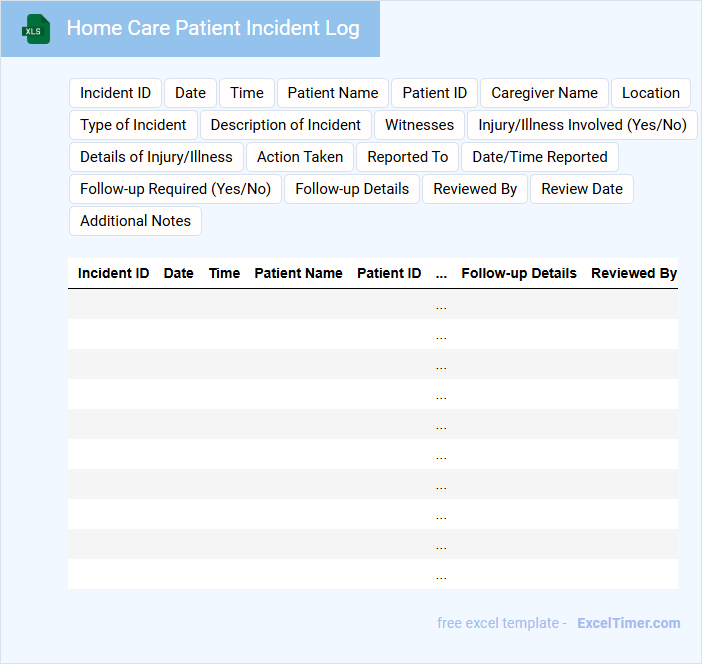
Task: Select the Action Taken tag
Action: 300,157
